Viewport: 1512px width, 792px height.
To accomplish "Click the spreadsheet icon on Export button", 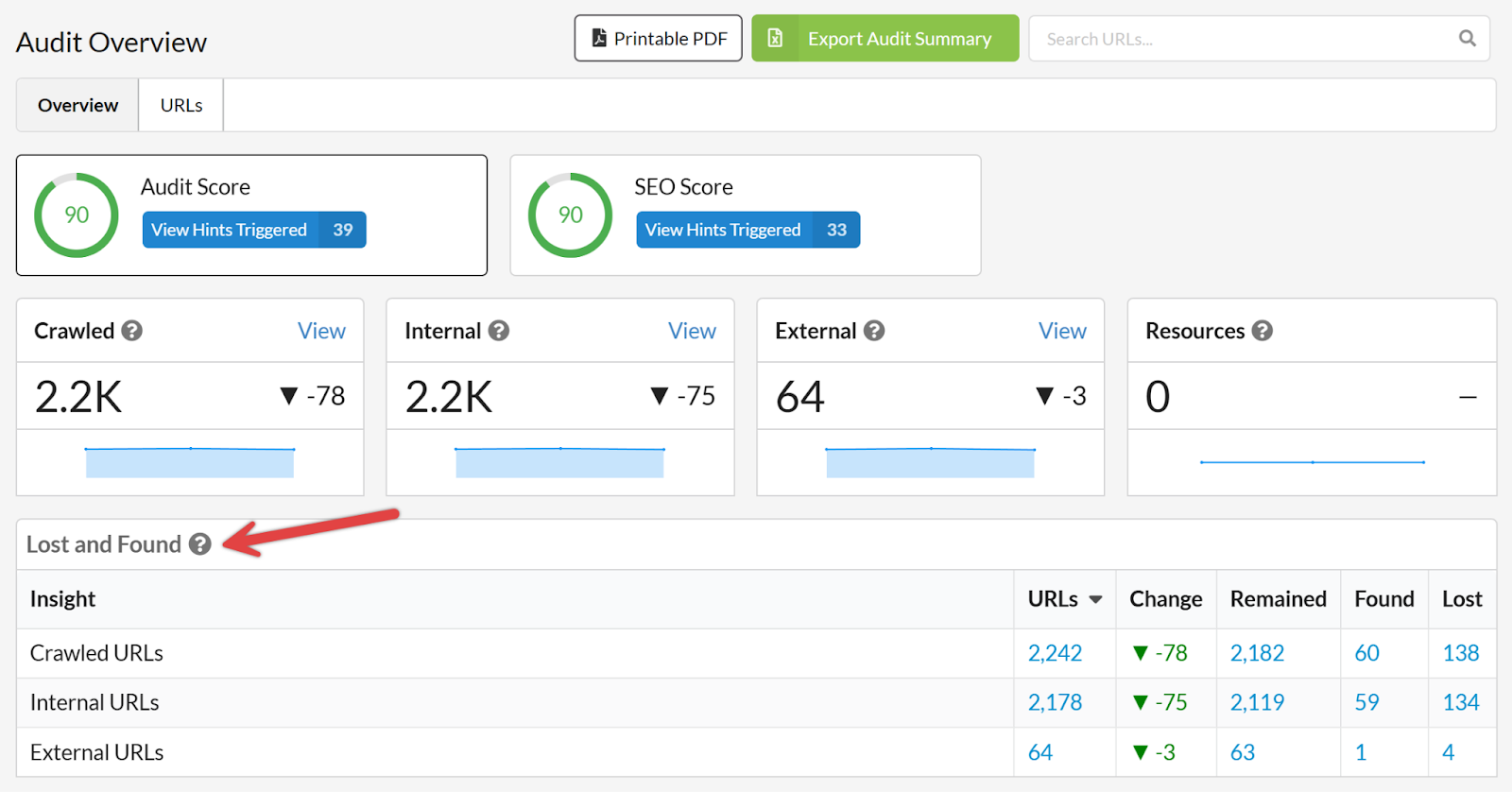I will (775, 38).
